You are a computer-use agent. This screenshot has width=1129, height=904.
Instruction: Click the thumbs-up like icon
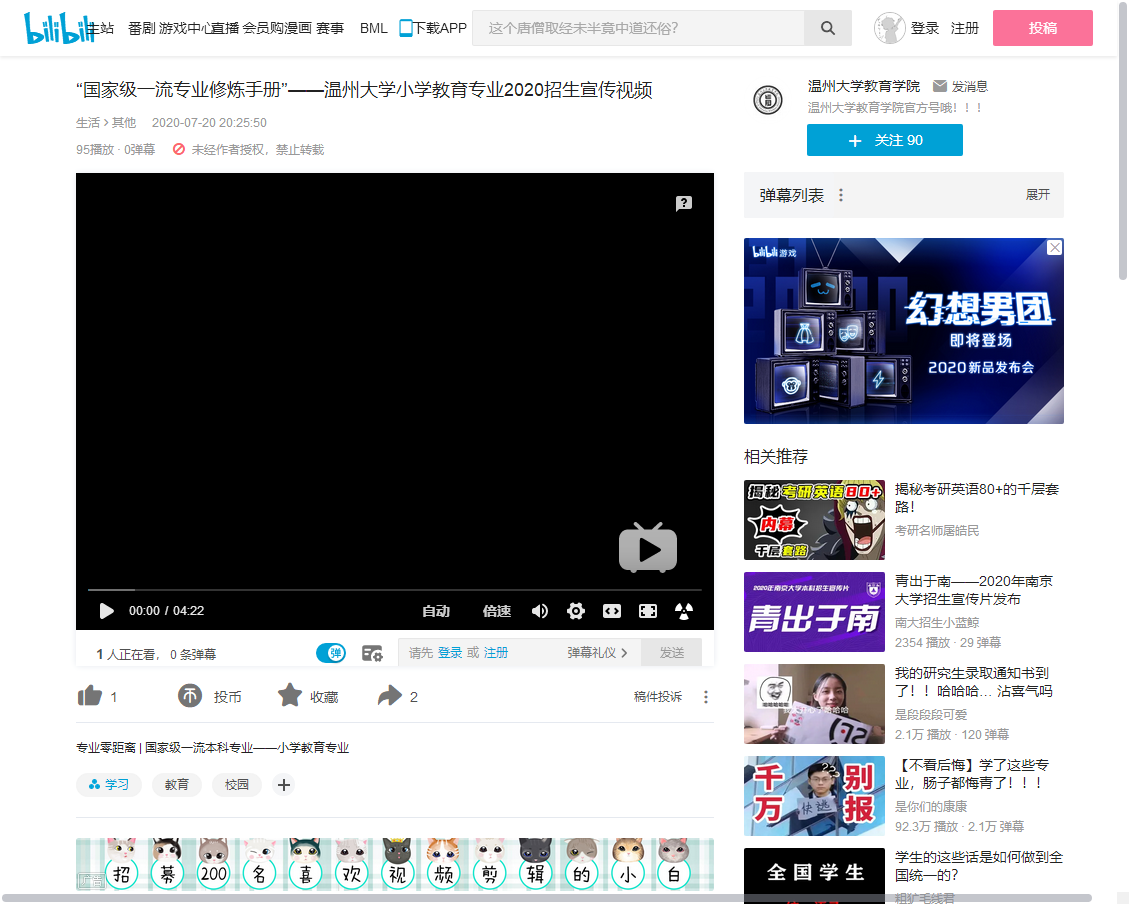(x=90, y=696)
